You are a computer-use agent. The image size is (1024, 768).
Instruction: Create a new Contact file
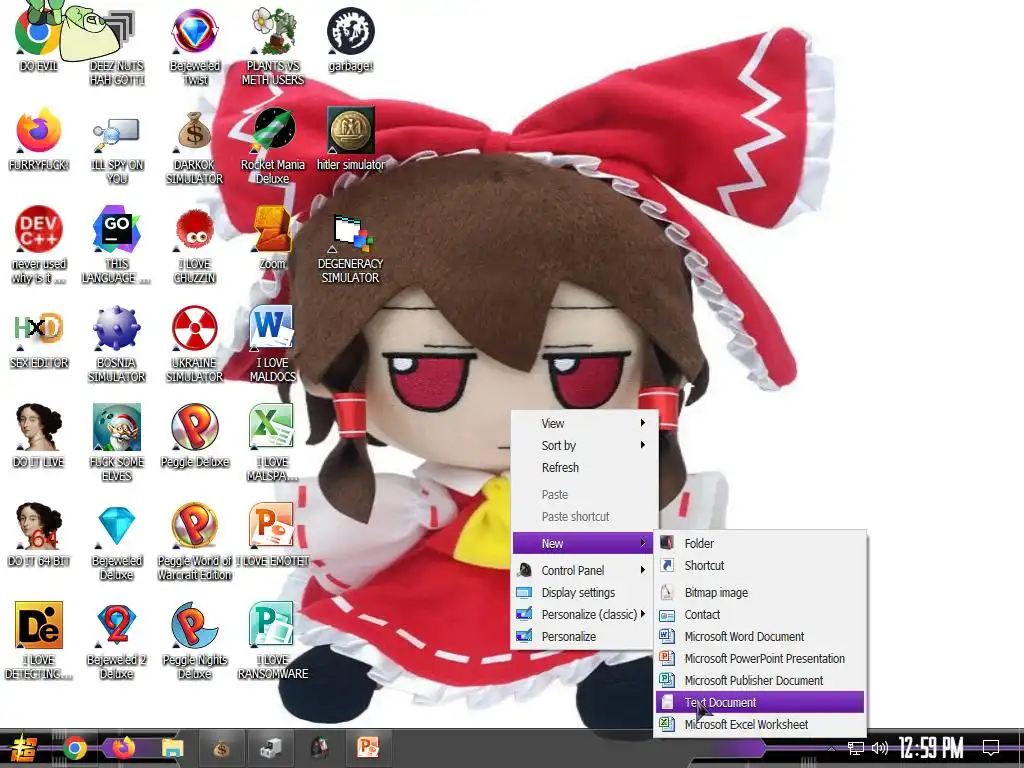760,615
